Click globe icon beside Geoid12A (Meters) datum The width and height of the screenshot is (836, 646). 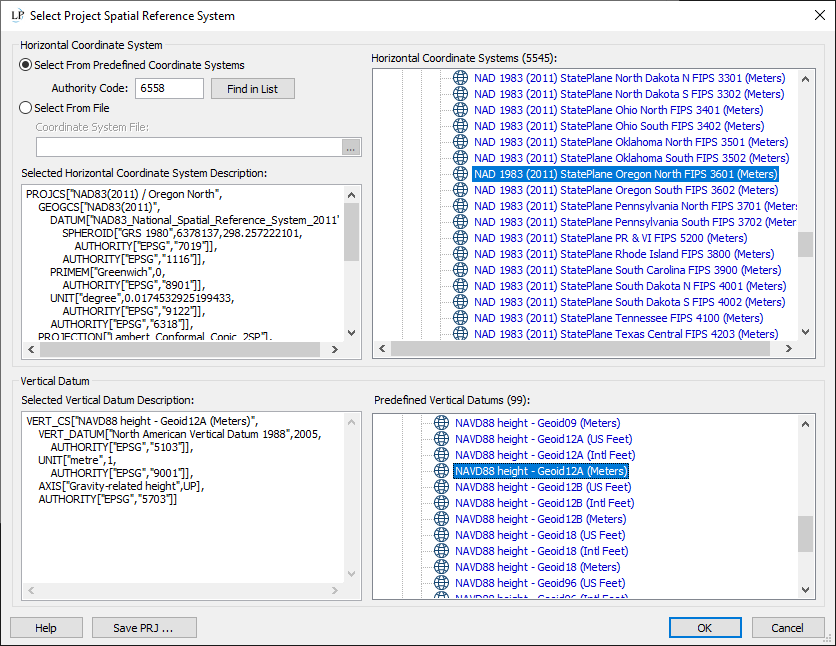tap(441, 471)
